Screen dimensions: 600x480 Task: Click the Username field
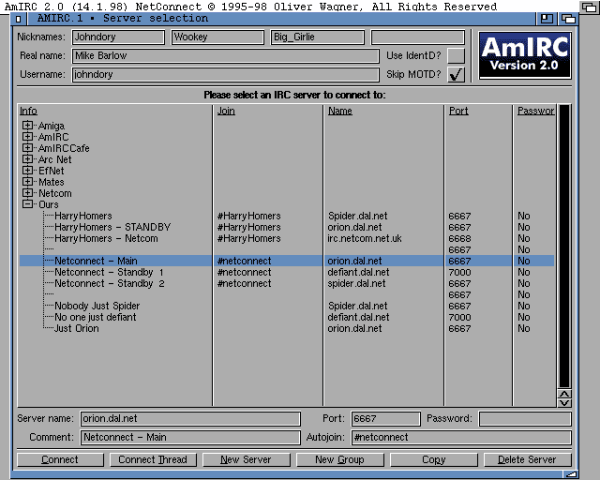226,75
